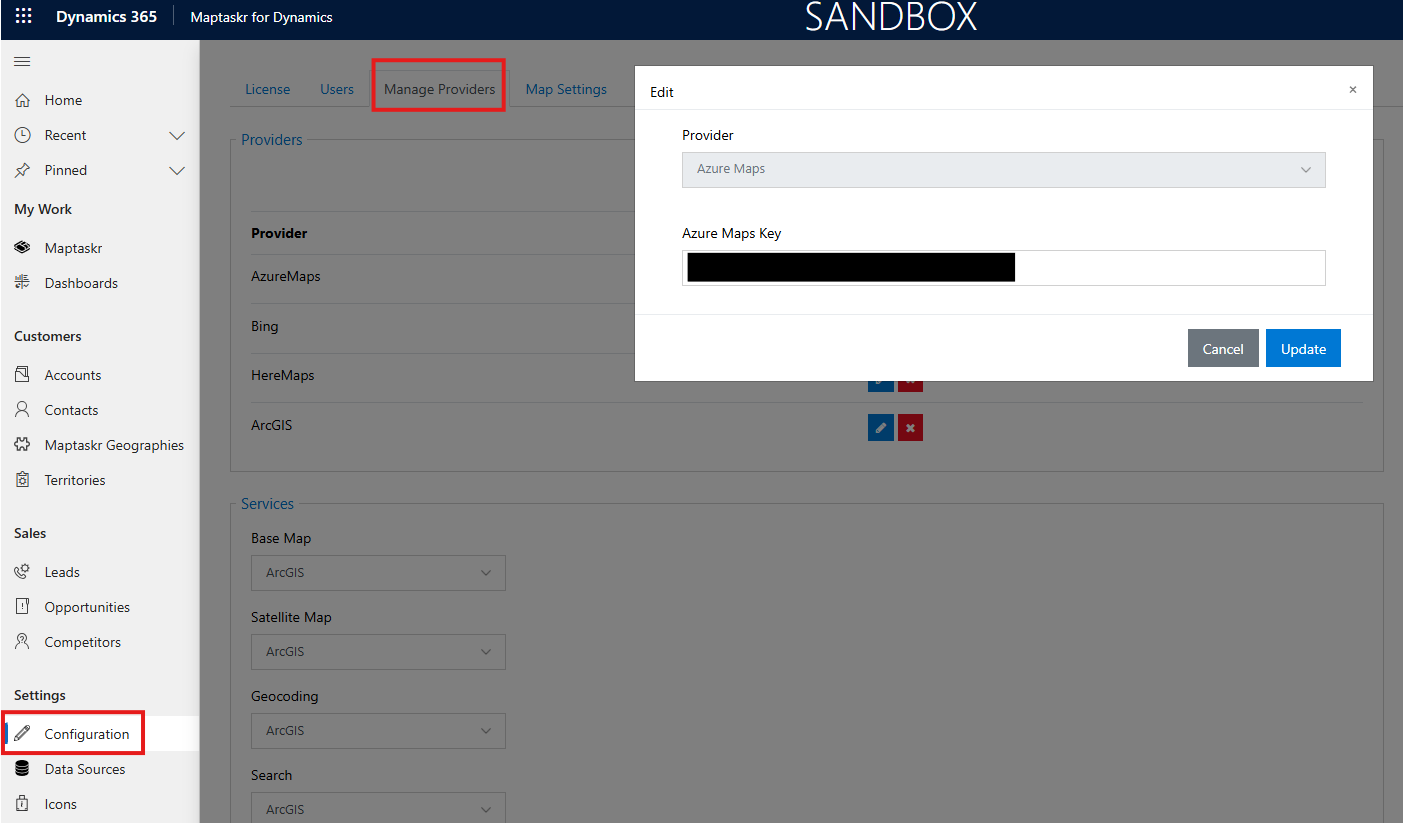The width and height of the screenshot is (1403, 823).
Task: Click the Update button
Action: tap(1303, 348)
